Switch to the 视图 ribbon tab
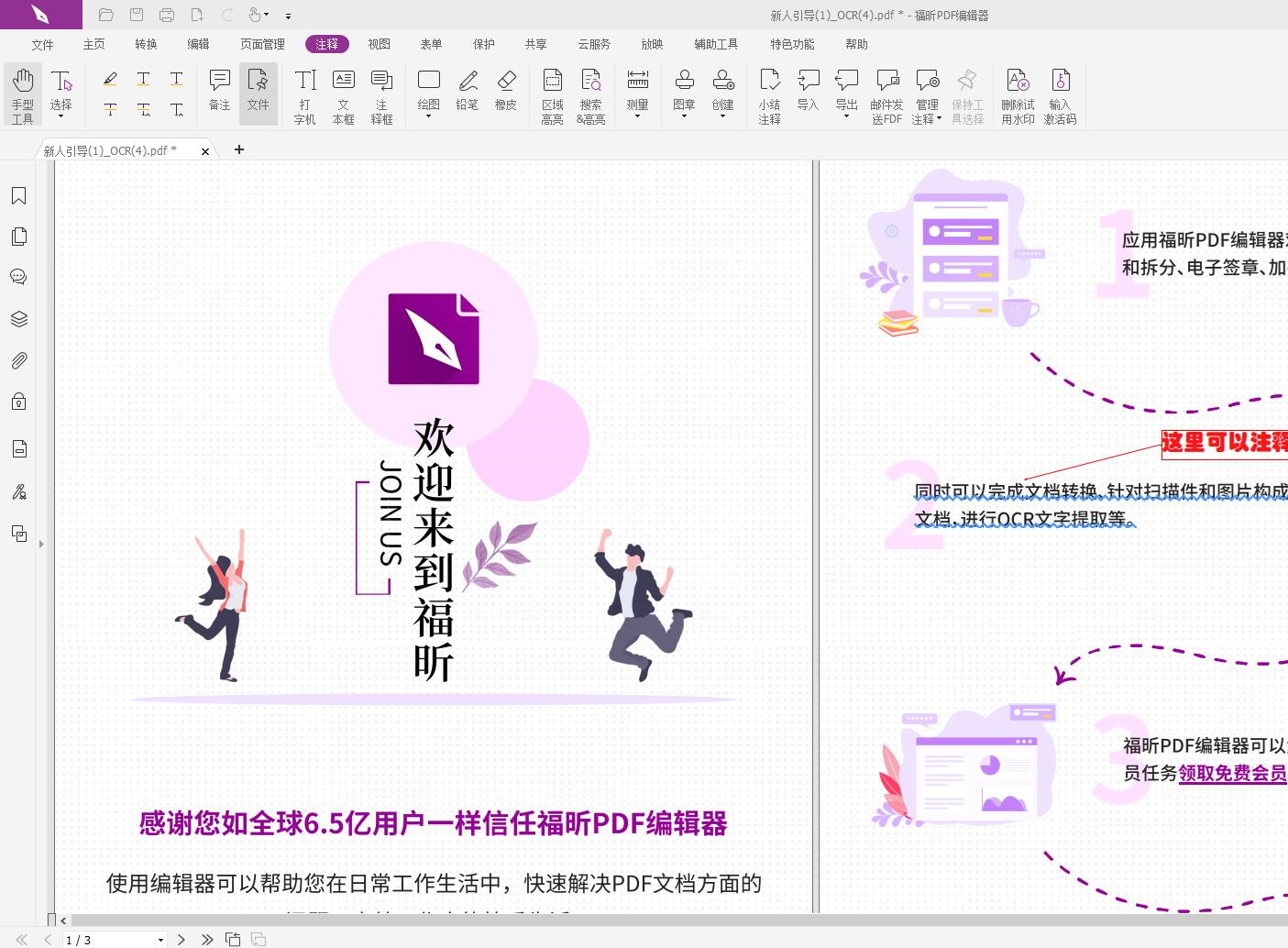 (x=379, y=43)
